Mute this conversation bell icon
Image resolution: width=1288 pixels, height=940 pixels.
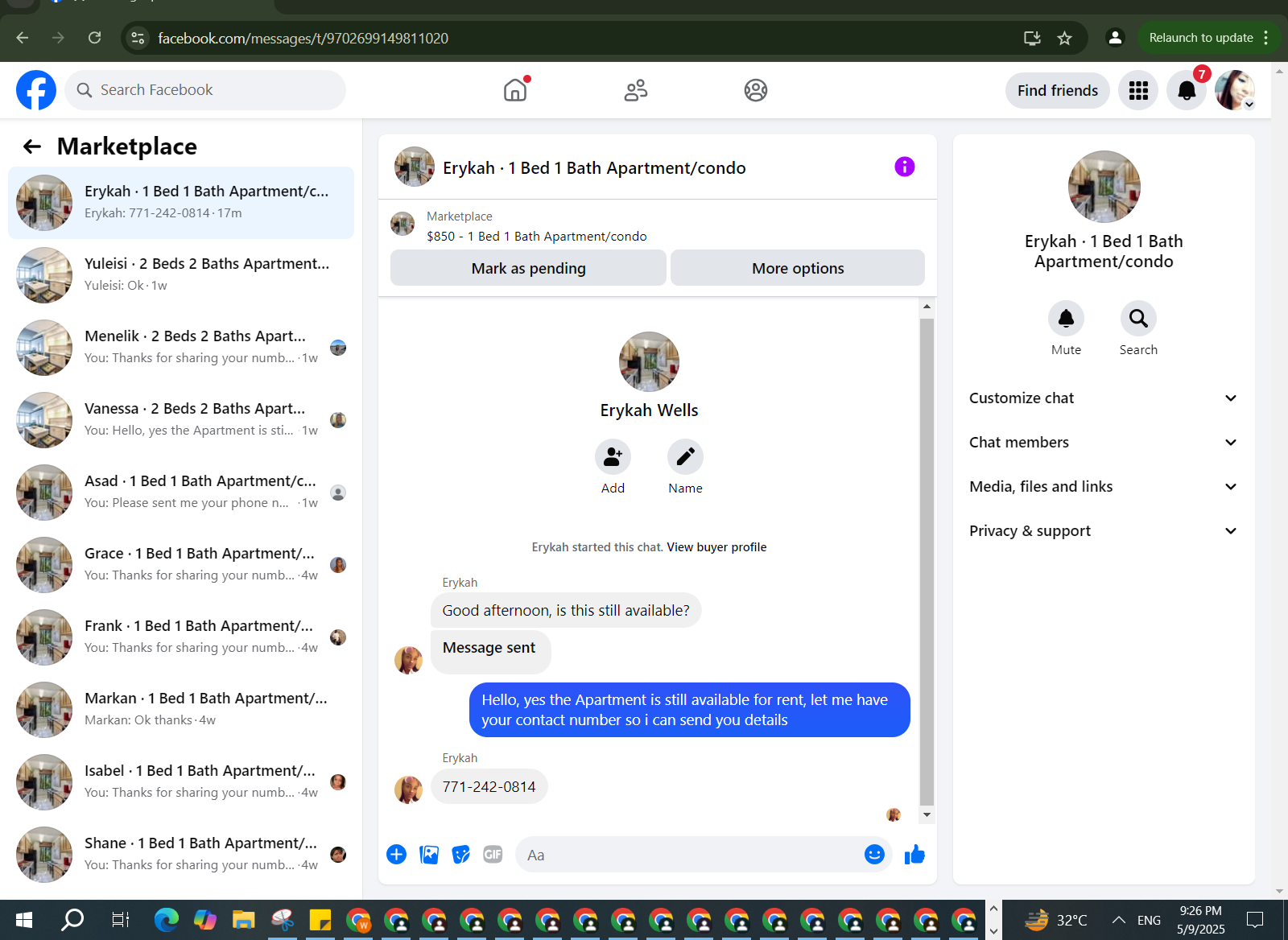(1066, 319)
